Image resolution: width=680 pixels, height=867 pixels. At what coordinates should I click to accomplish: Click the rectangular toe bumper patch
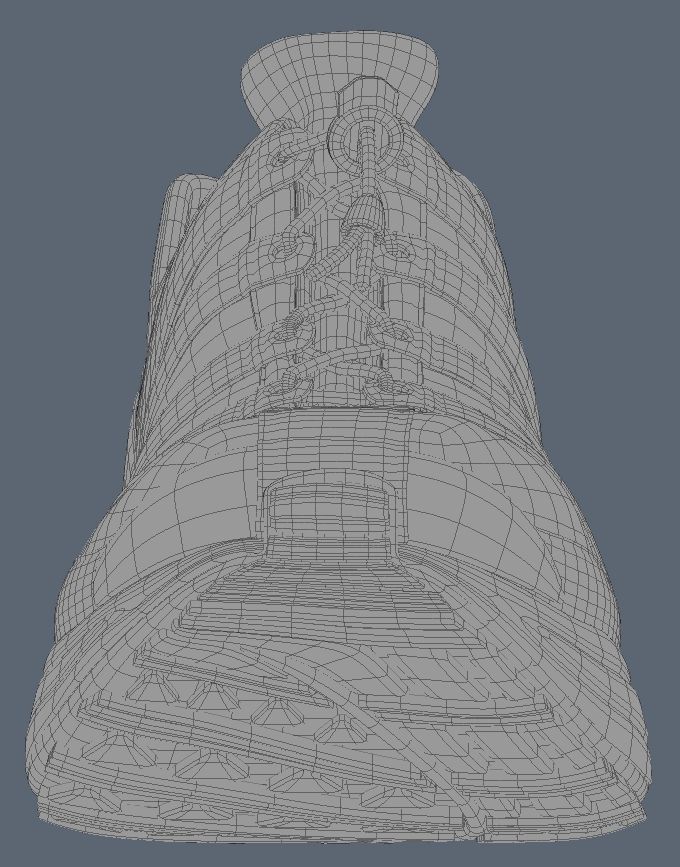(x=330, y=511)
